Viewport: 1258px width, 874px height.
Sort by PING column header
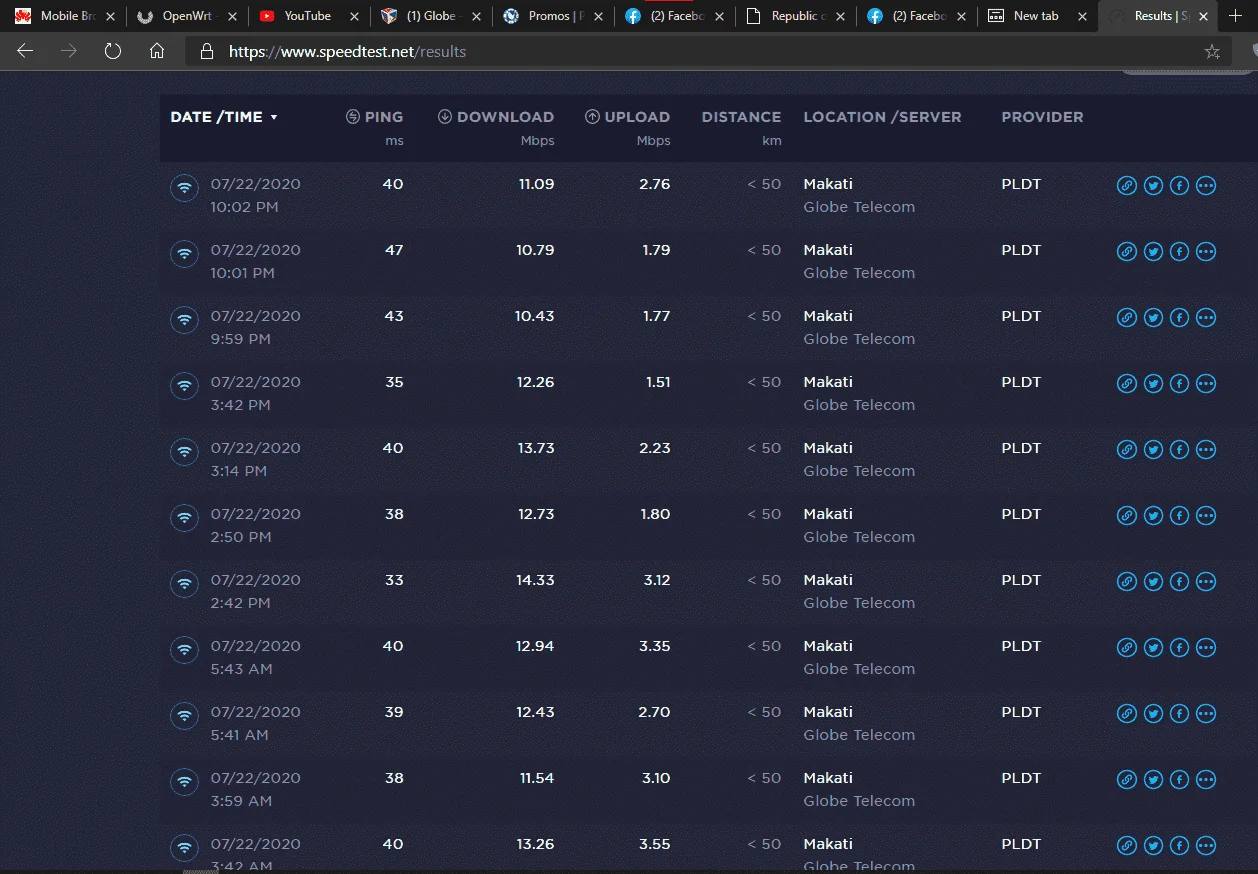(374, 117)
